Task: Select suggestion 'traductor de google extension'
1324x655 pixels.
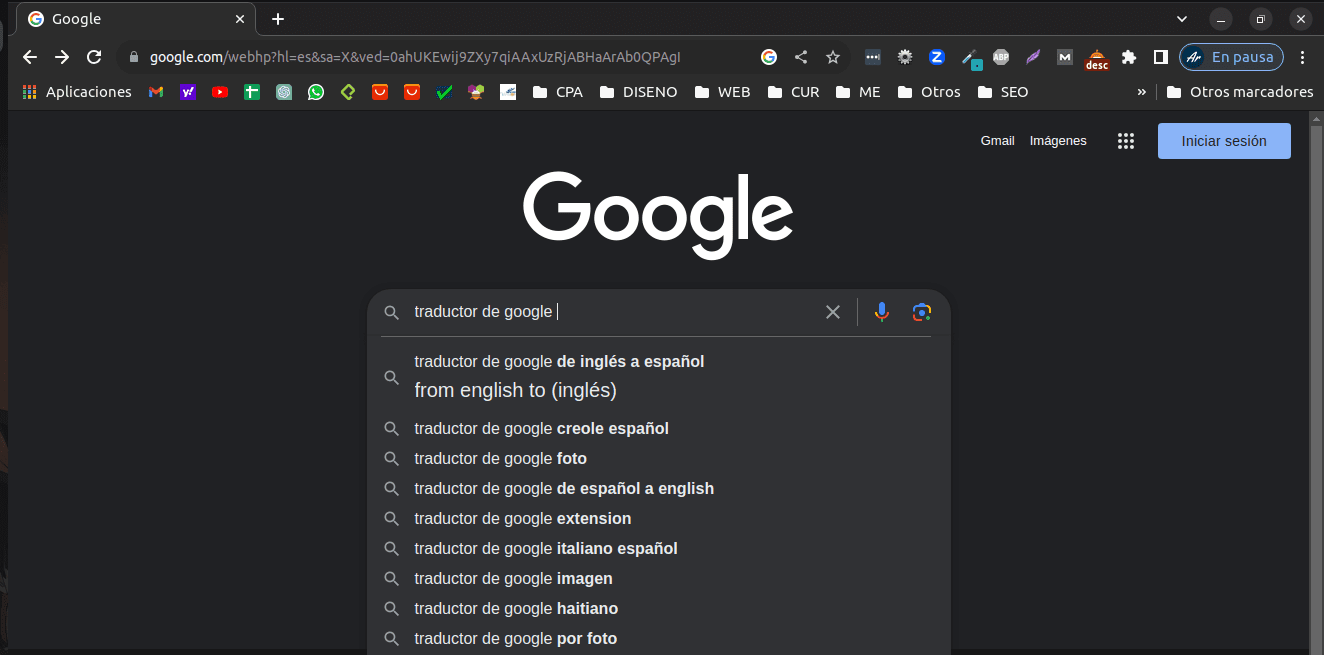Action: [658, 518]
